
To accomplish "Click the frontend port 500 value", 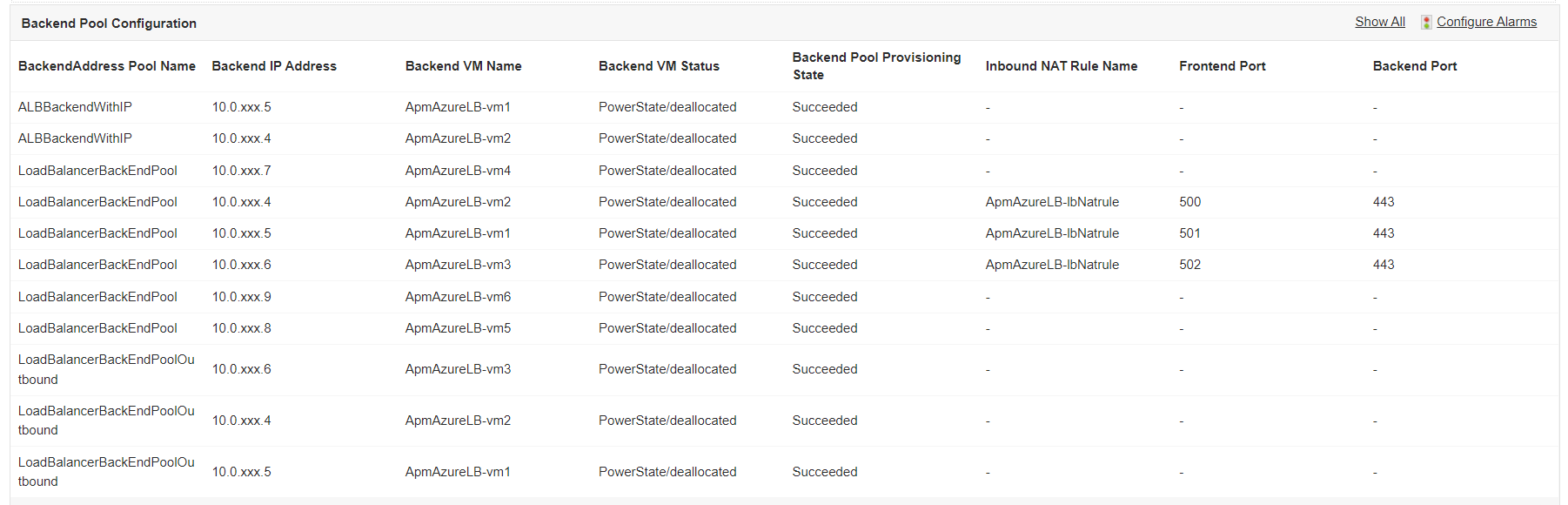I will coord(1189,202).
